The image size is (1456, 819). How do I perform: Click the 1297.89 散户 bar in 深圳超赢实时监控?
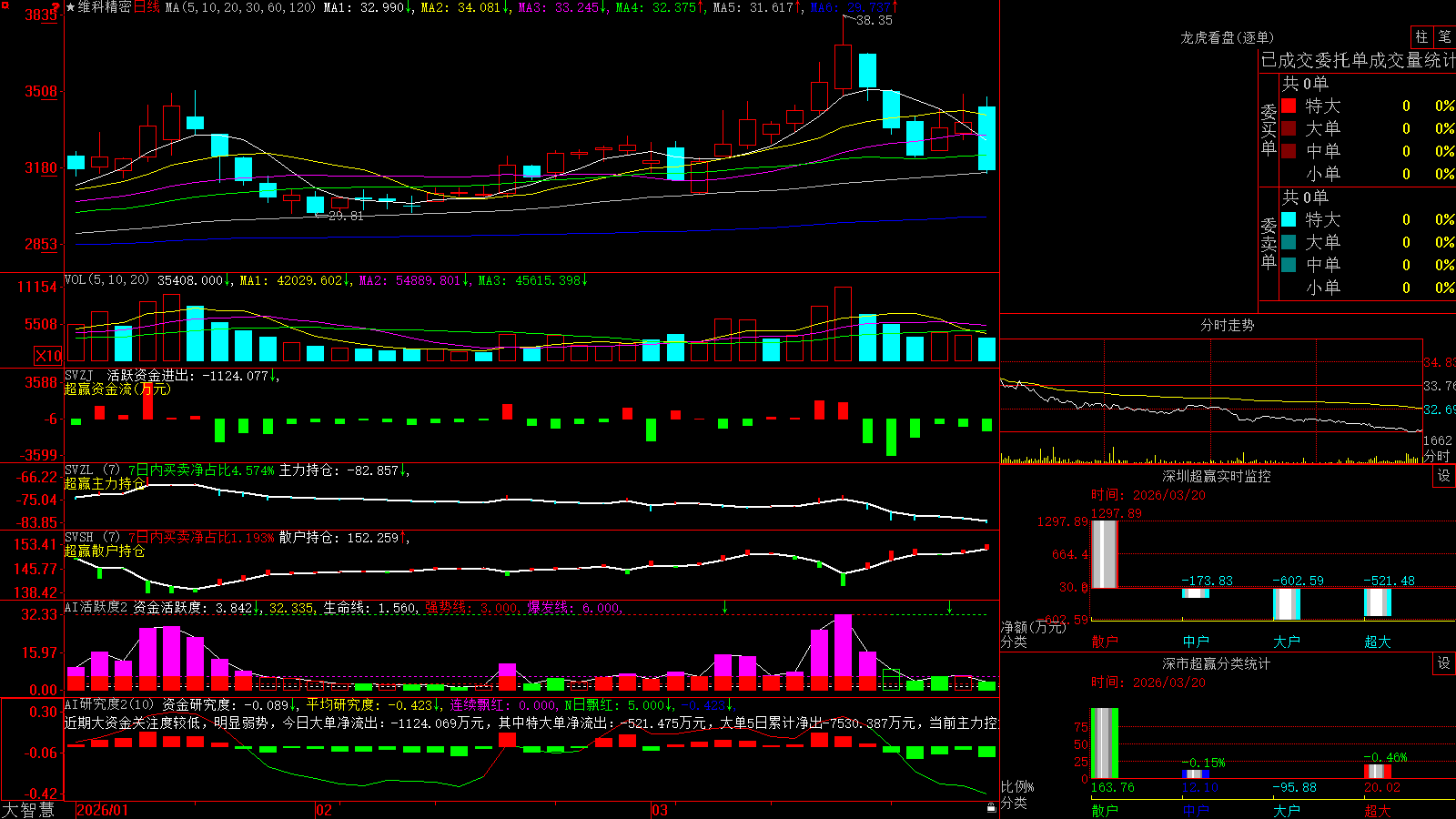[1105, 553]
